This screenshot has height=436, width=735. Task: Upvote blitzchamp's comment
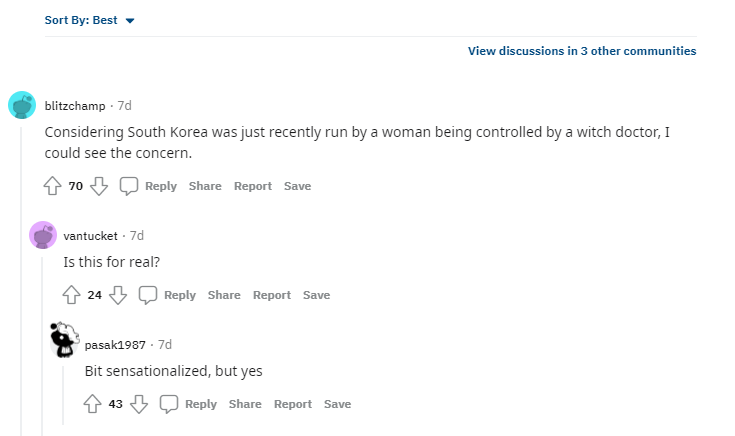[52, 186]
